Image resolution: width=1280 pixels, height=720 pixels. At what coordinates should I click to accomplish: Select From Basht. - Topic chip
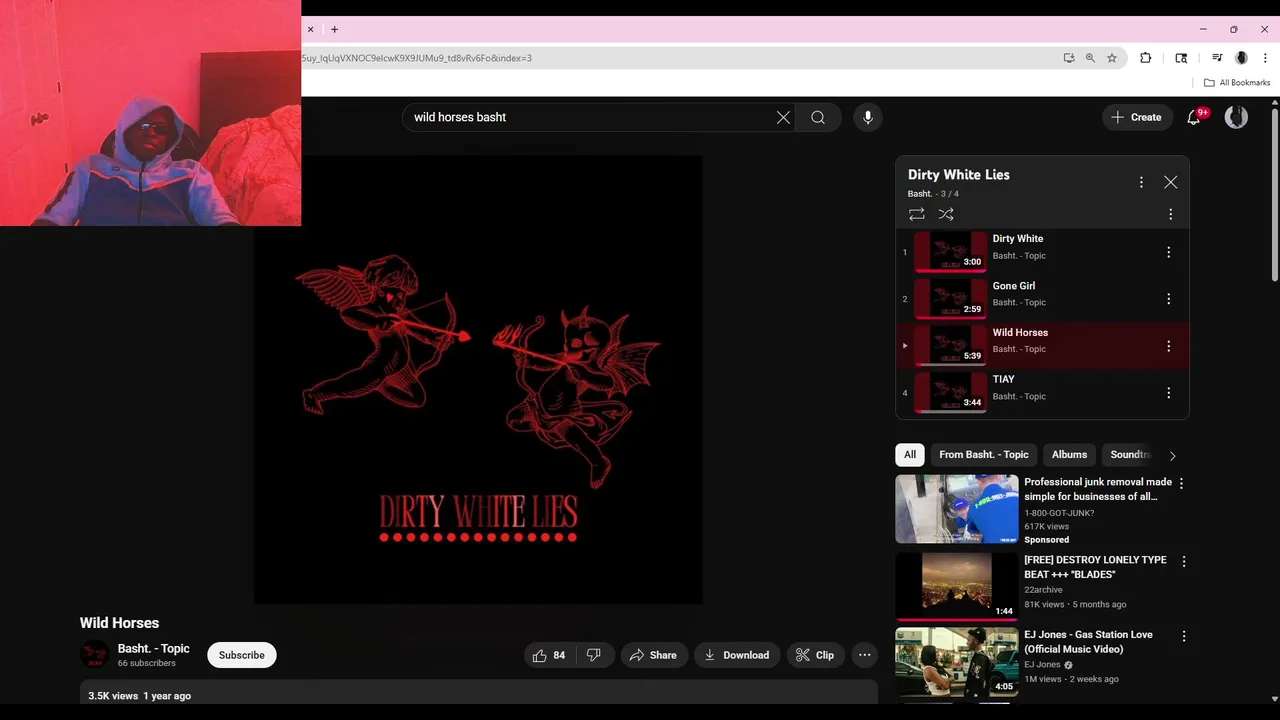[x=983, y=454]
